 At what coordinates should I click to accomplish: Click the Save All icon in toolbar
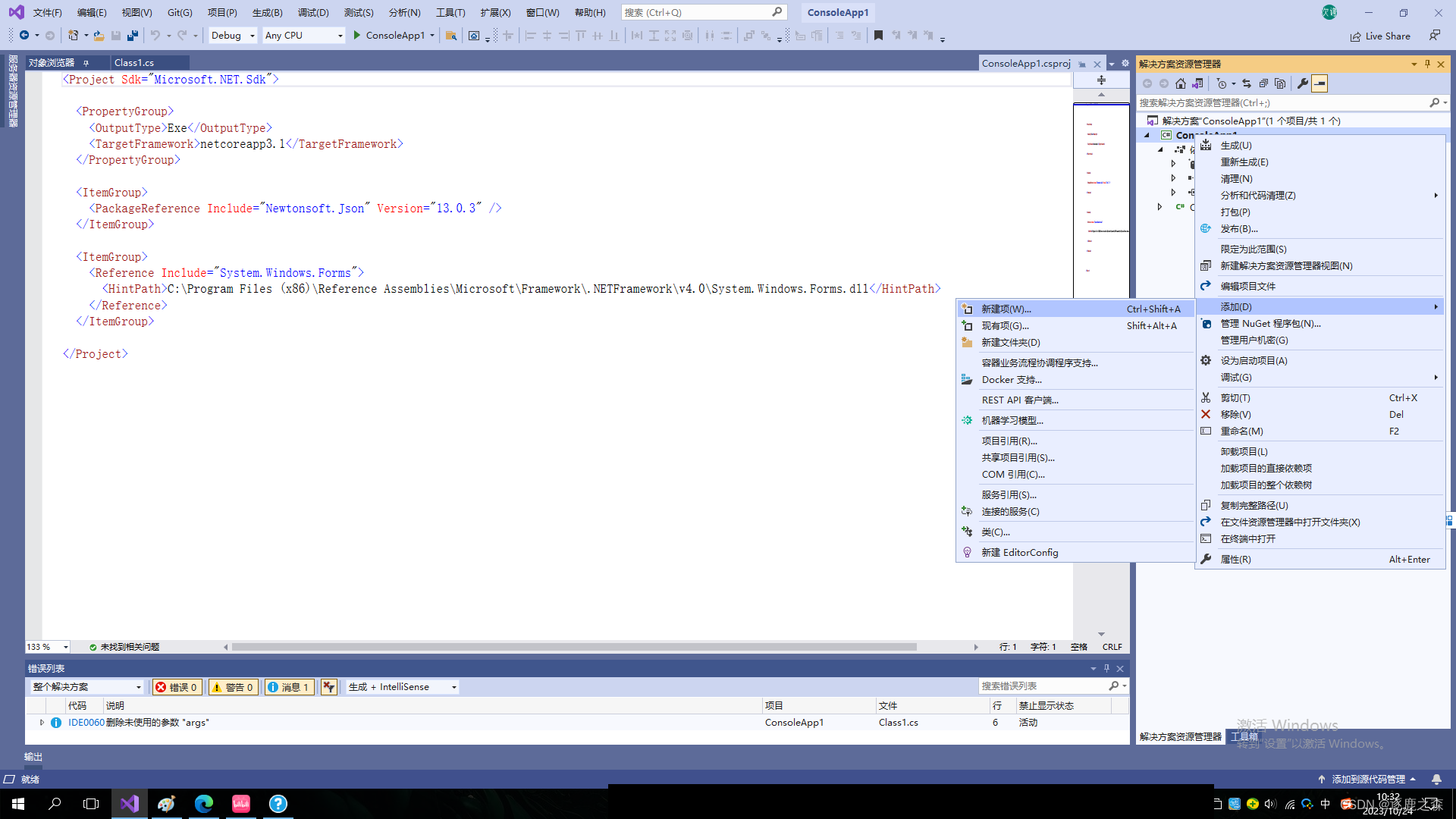pos(133,36)
